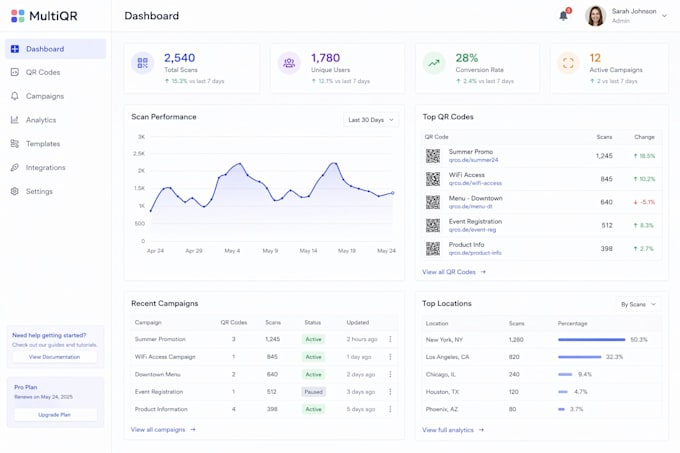Click the last data point on scan chart
Screen dimensions: 680x453
(393, 193)
